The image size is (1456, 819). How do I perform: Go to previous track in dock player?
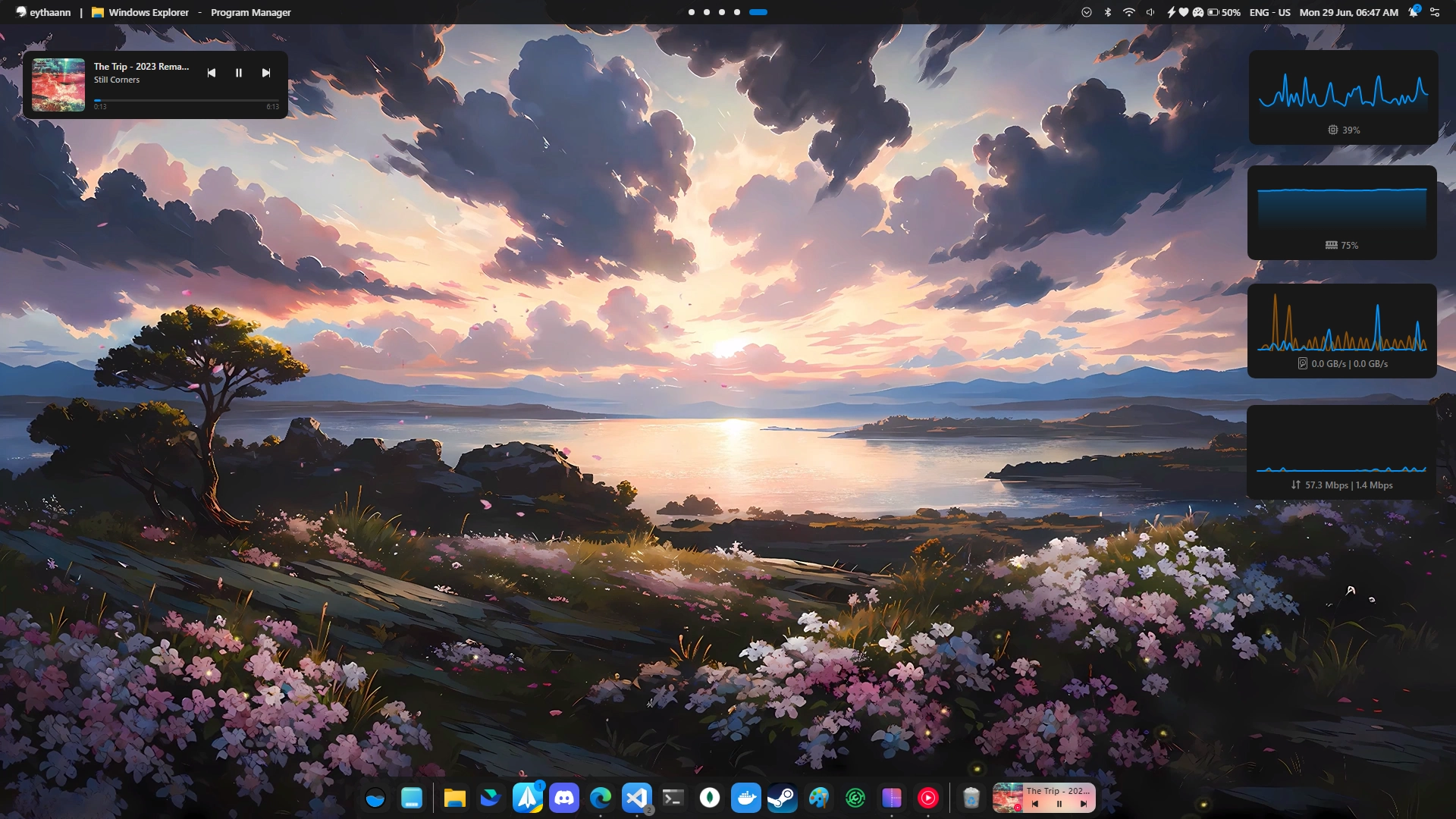click(x=1035, y=804)
